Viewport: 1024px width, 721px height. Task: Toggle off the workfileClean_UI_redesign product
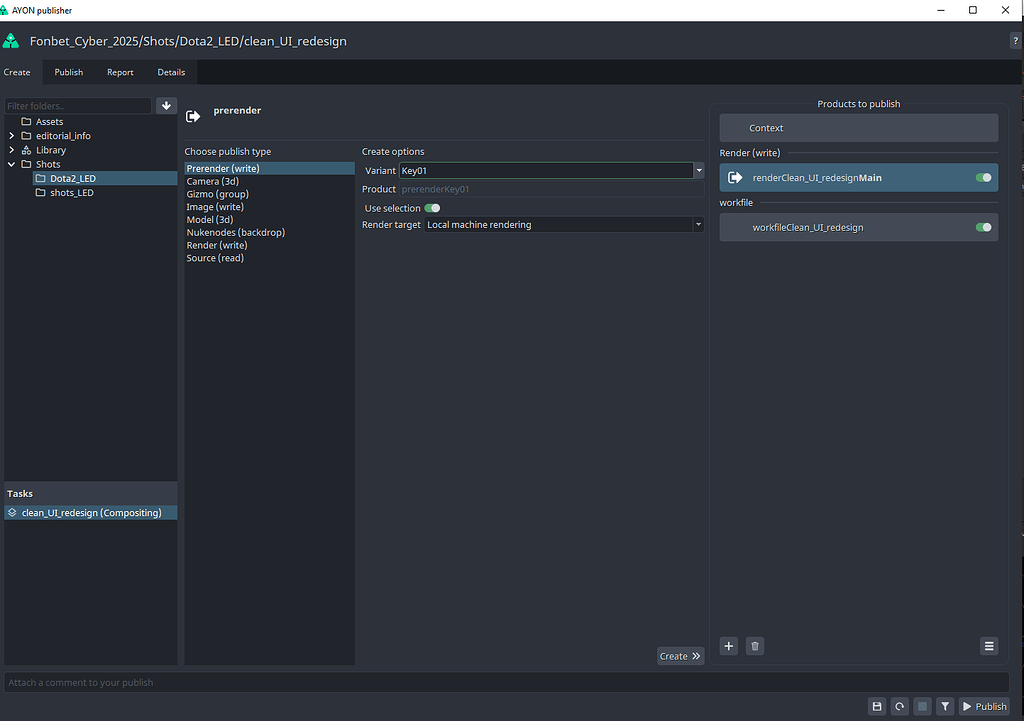982,227
